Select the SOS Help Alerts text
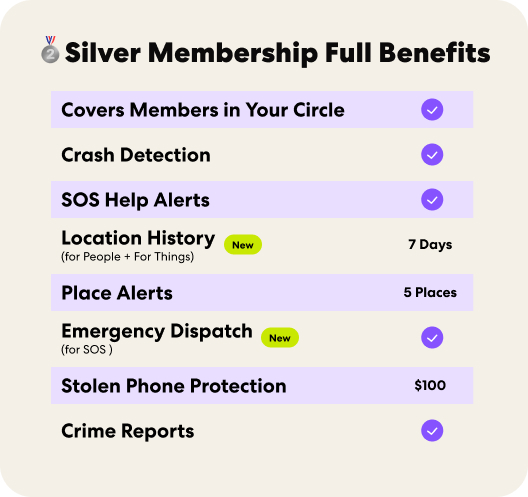Viewport: 528px width, 497px height. (135, 200)
